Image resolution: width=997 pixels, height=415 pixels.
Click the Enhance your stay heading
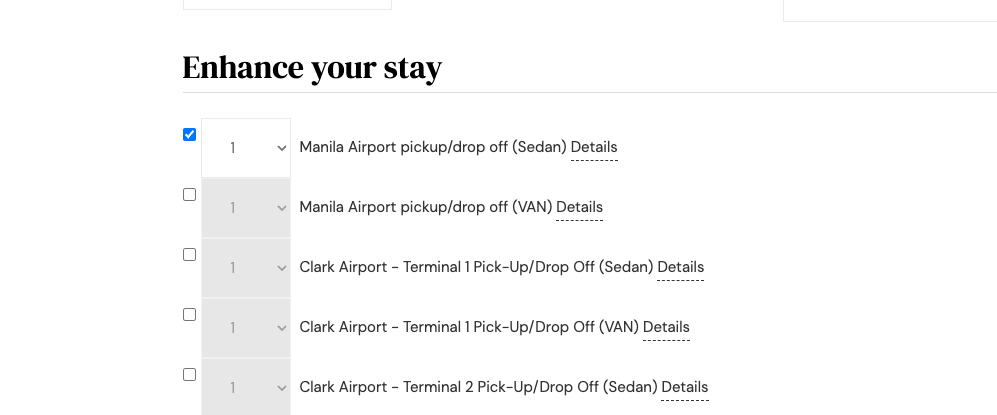click(312, 68)
